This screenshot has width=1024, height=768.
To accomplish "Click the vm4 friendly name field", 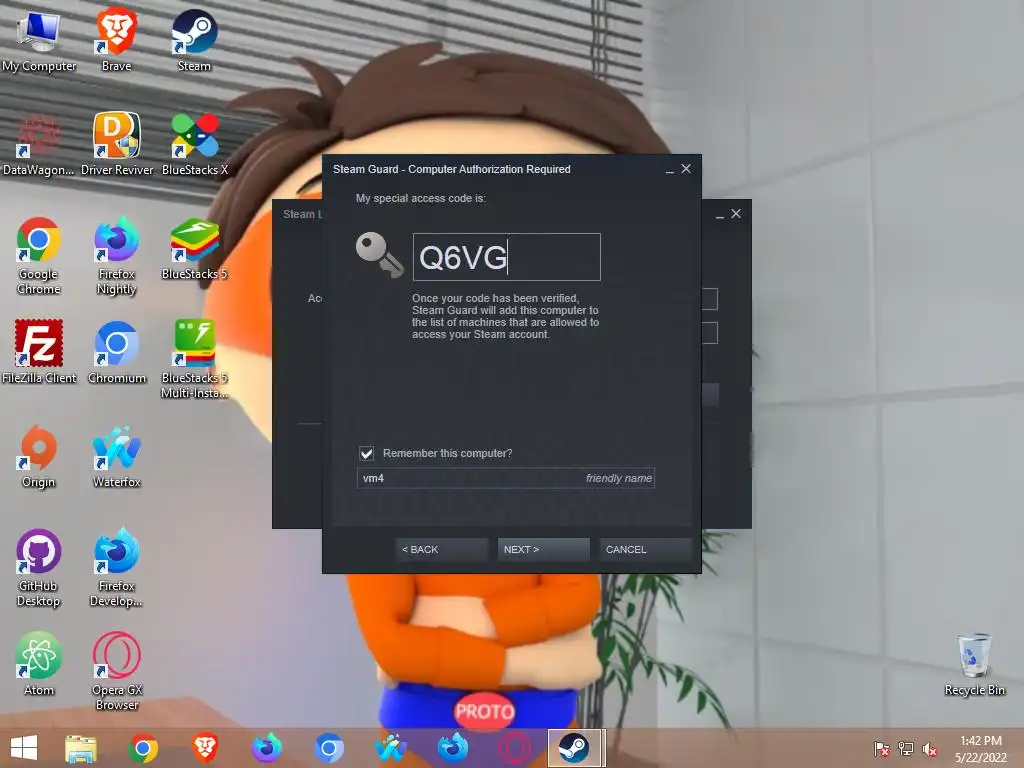I will click(x=505, y=478).
